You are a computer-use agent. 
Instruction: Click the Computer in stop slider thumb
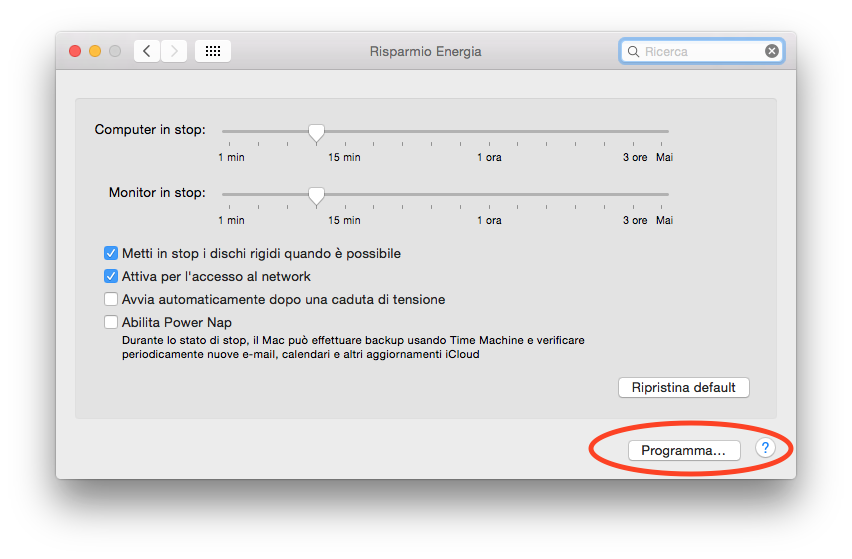(x=316, y=133)
